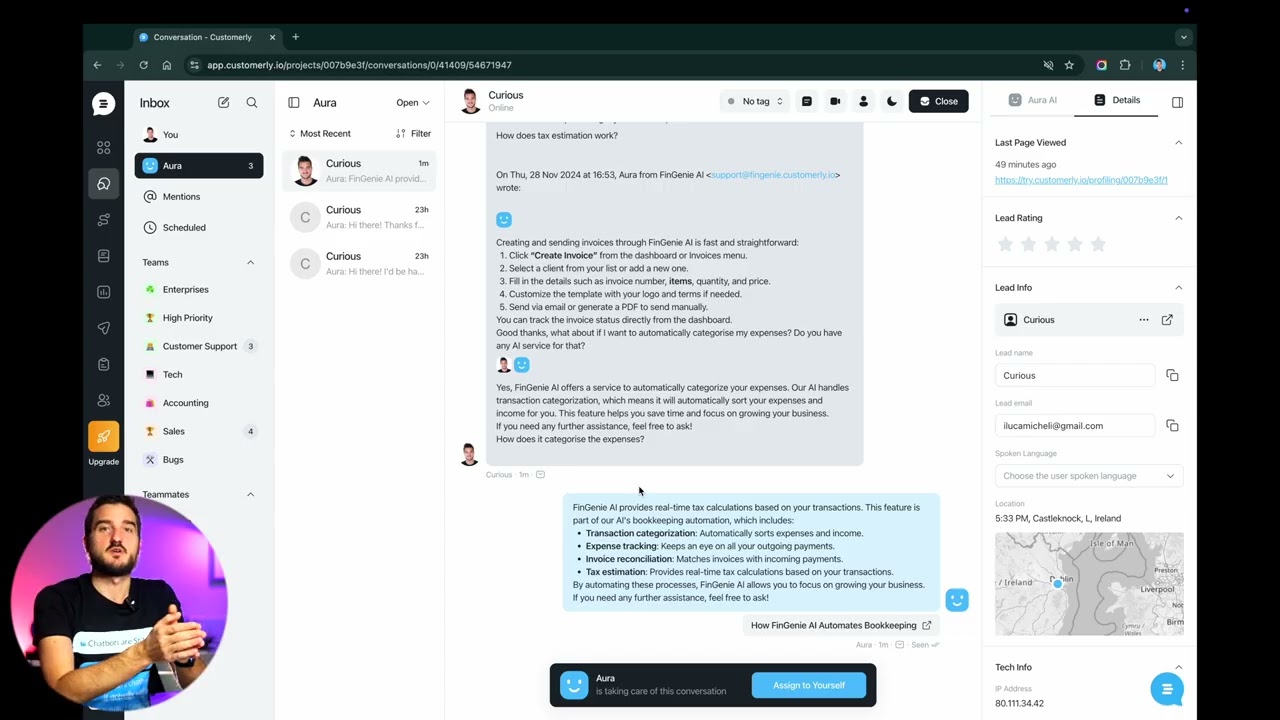Open a new browser tab

click(x=295, y=37)
